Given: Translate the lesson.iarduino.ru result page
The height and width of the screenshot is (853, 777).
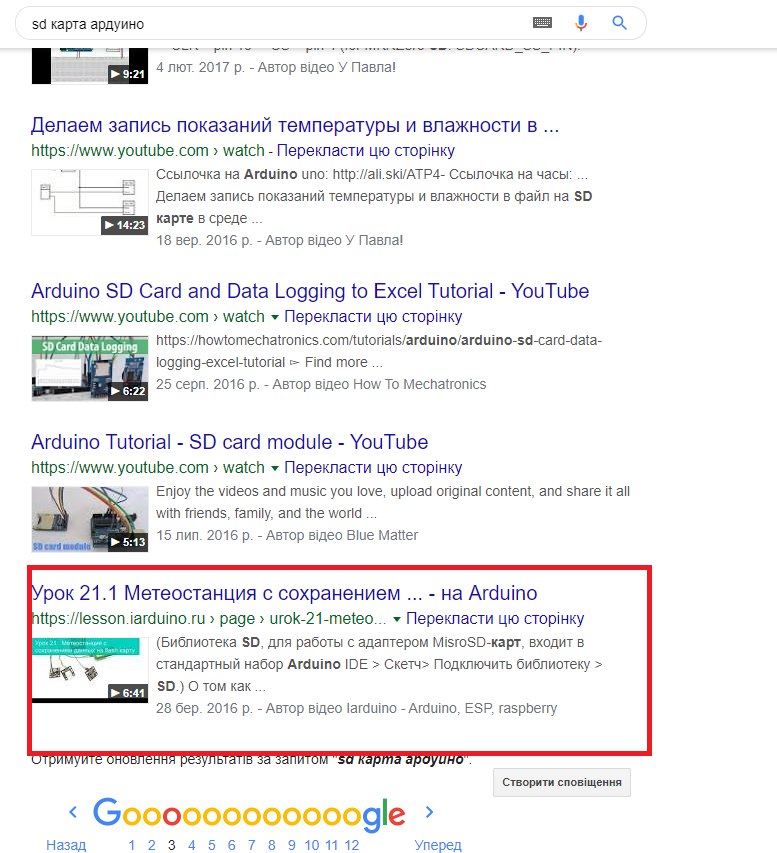Looking at the screenshot, I should (495, 619).
